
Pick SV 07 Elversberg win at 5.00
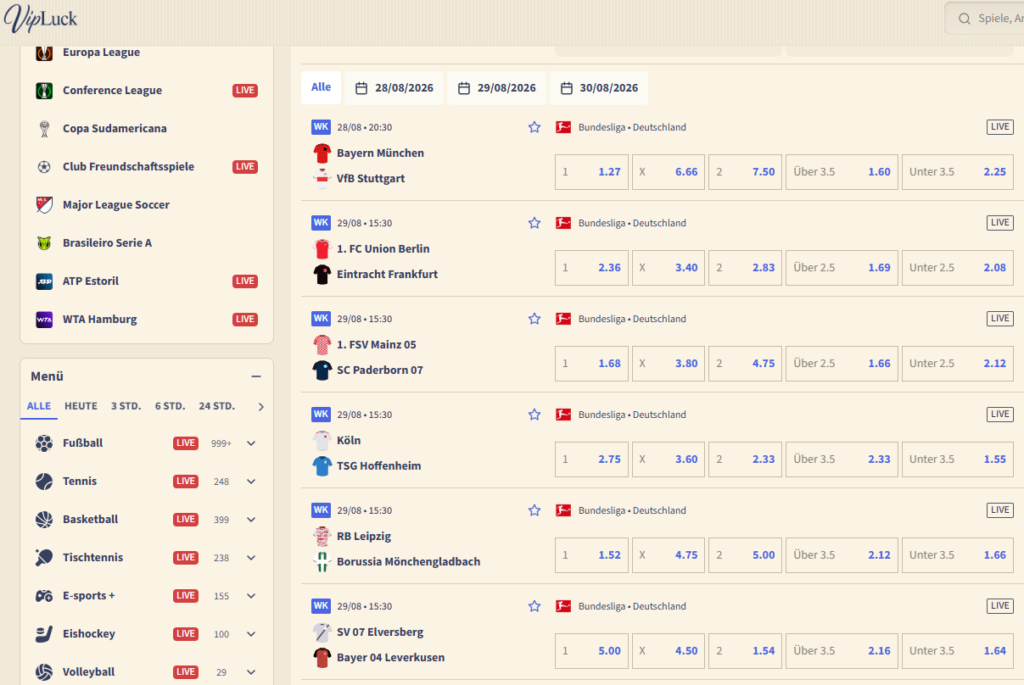point(592,651)
